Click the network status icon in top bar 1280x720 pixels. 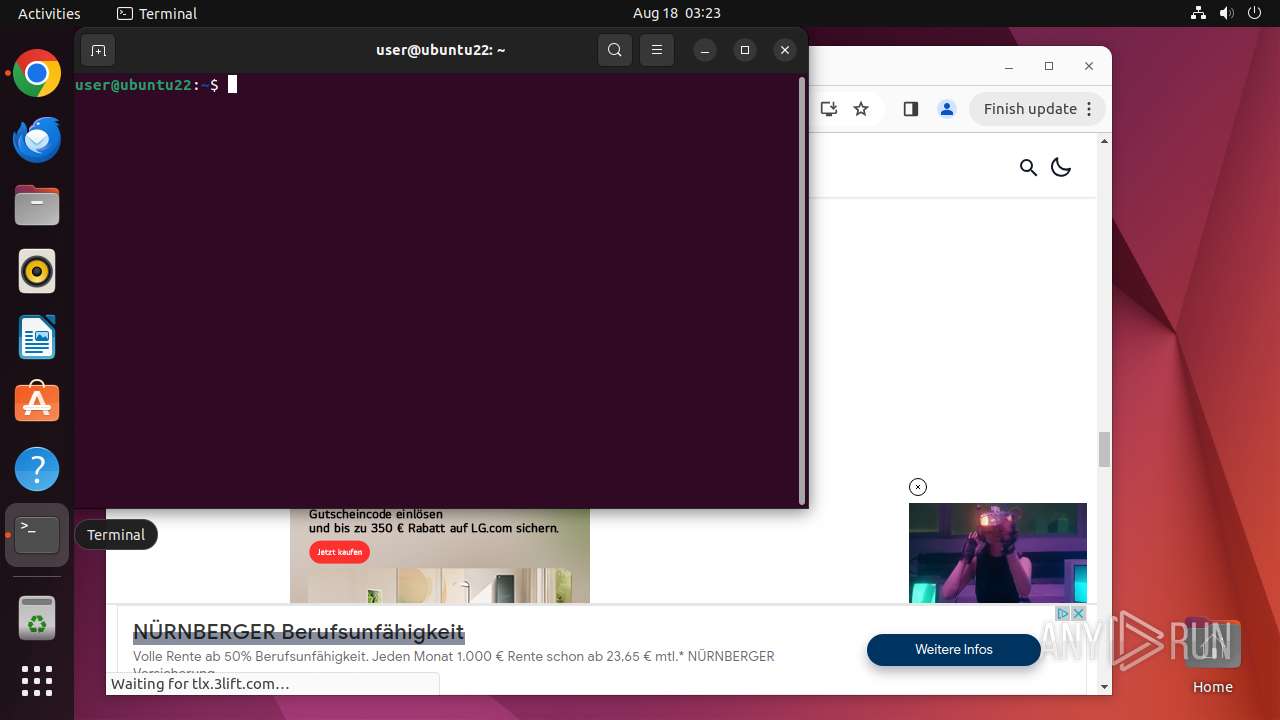1198,13
